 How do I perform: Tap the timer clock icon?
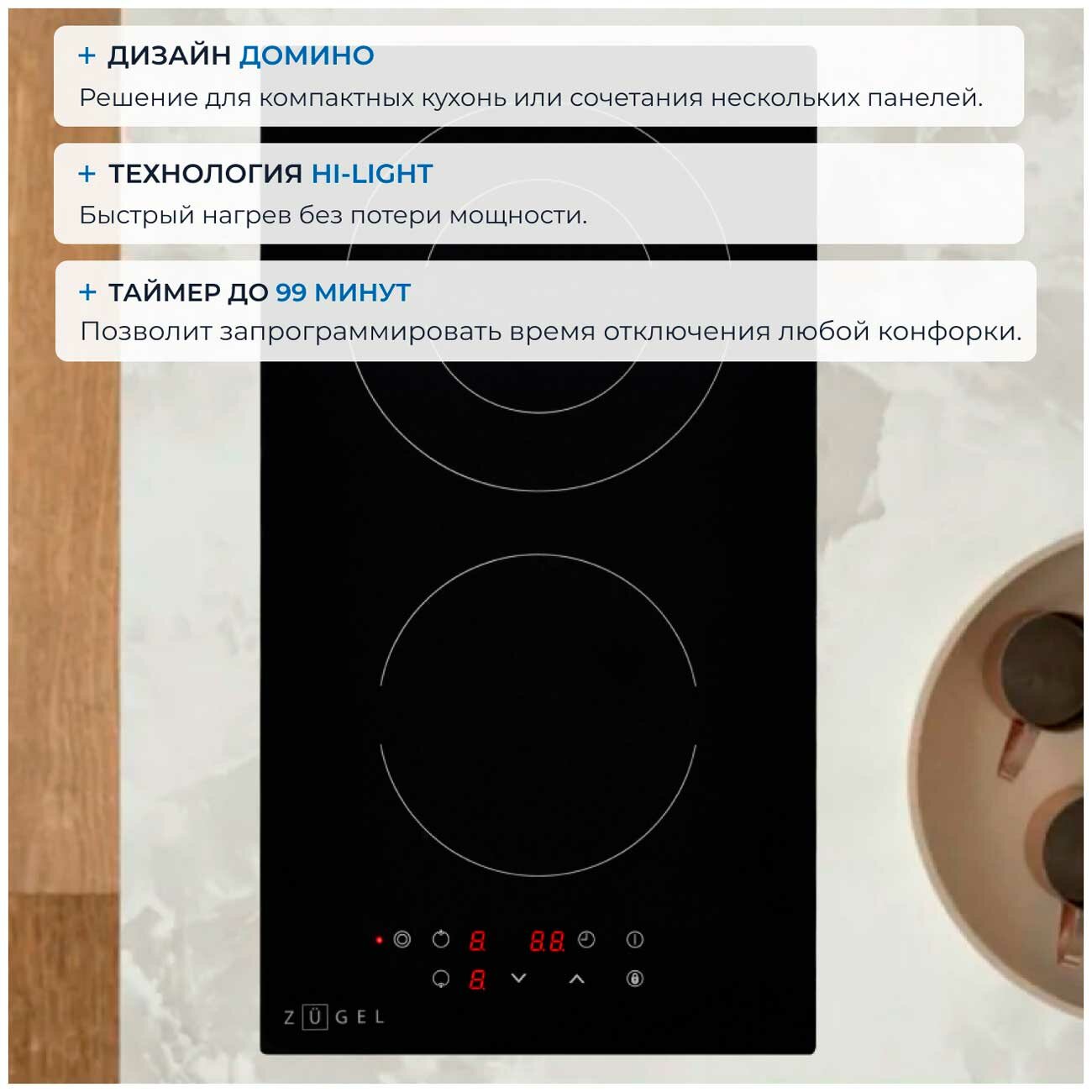[x=586, y=939]
